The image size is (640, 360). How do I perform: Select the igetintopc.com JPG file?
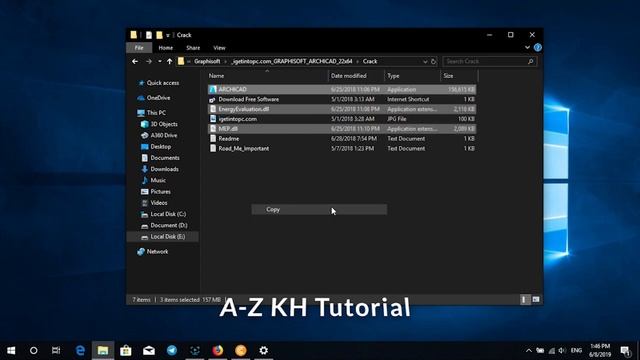342,119
